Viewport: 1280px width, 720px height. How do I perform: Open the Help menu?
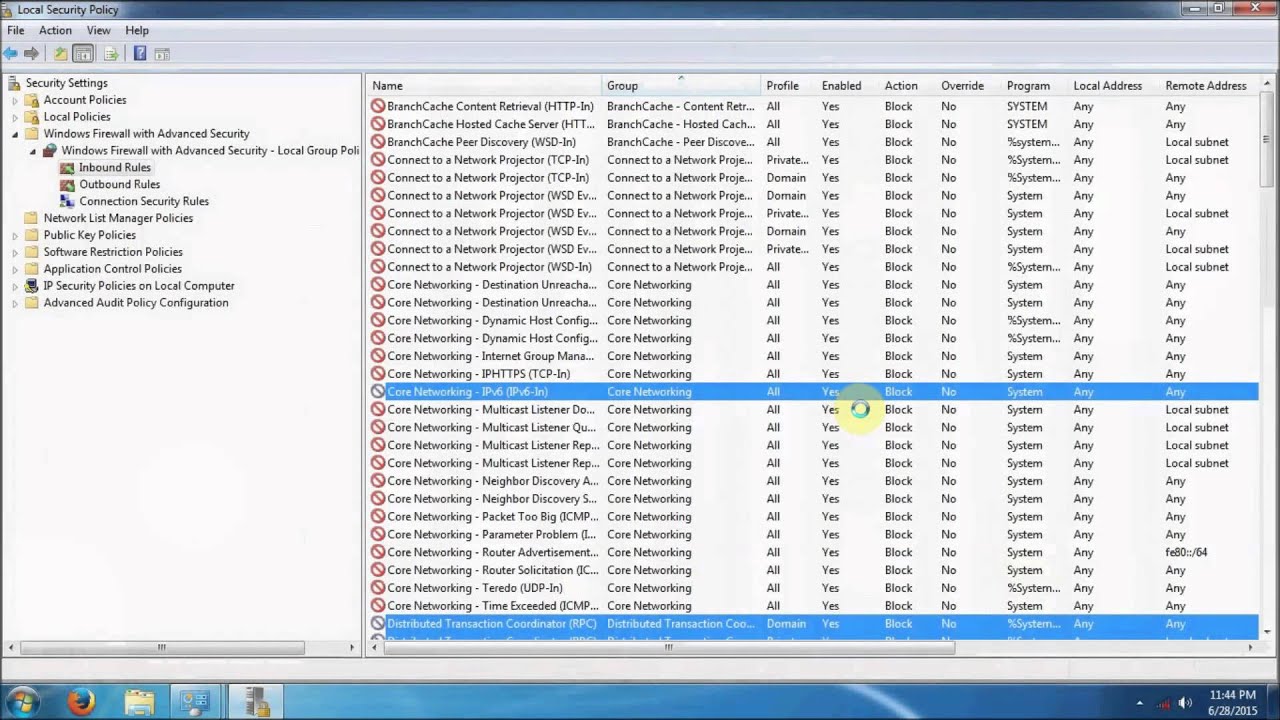tap(137, 30)
